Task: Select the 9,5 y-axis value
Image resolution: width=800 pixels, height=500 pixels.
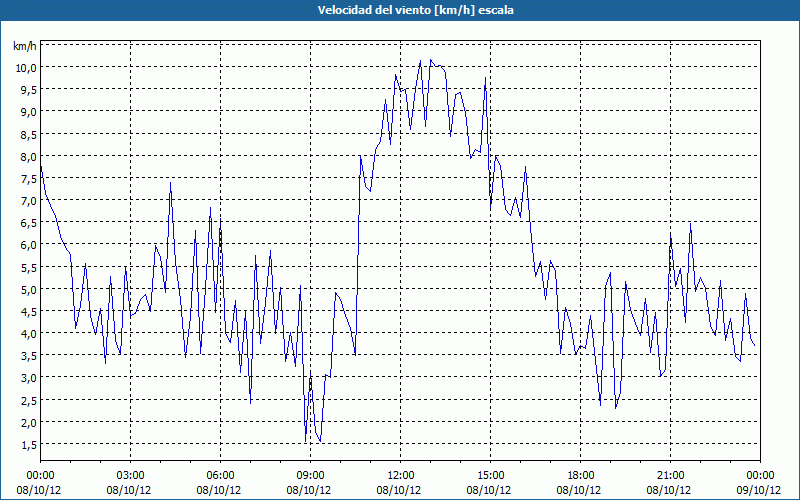Action: (27, 90)
